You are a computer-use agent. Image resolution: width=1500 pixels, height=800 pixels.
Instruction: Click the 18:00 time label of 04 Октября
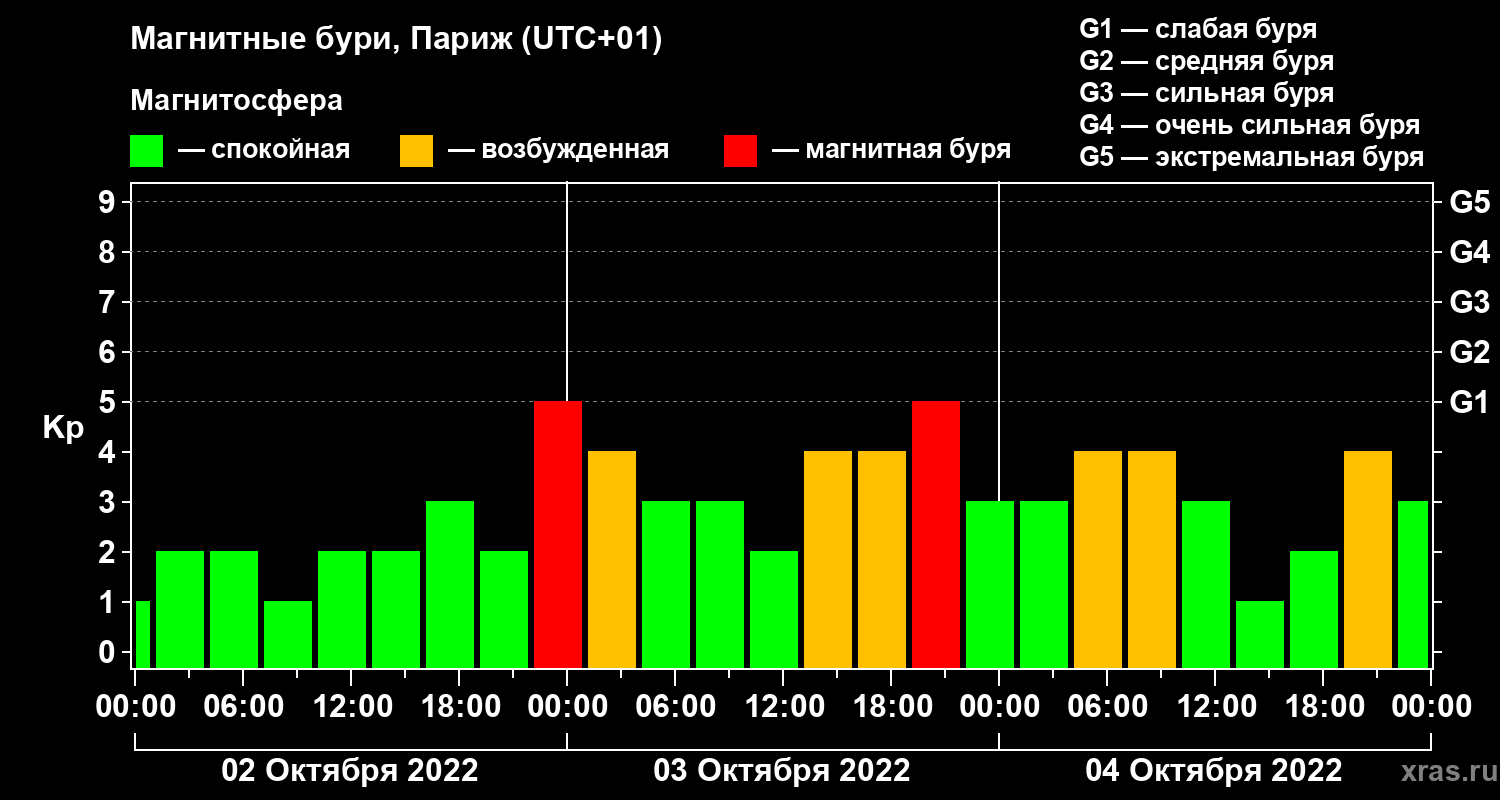(x=1323, y=706)
